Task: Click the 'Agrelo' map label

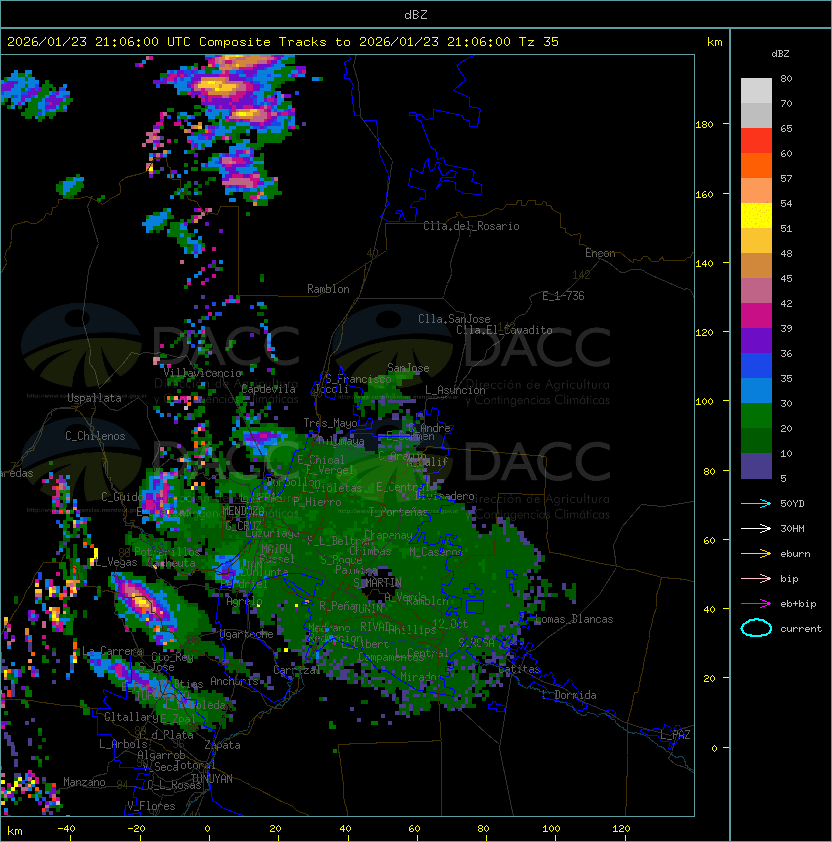Action: [x=244, y=601]
